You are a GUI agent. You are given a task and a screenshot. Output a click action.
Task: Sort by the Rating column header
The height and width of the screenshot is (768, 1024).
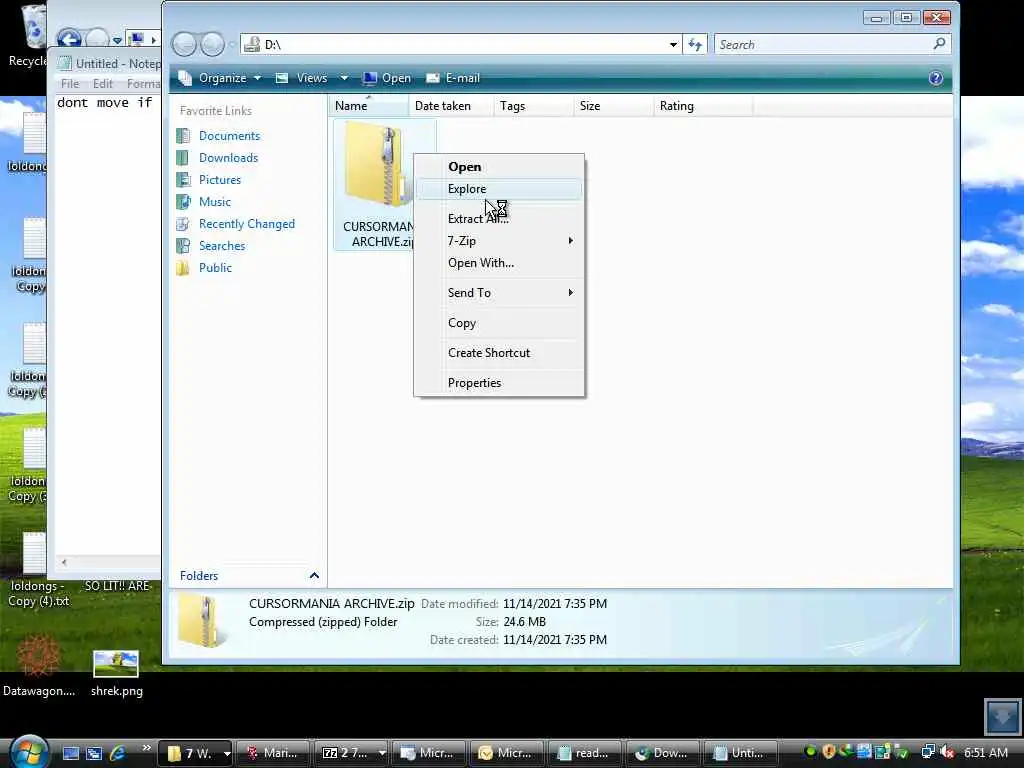click(x=703, y=106)
